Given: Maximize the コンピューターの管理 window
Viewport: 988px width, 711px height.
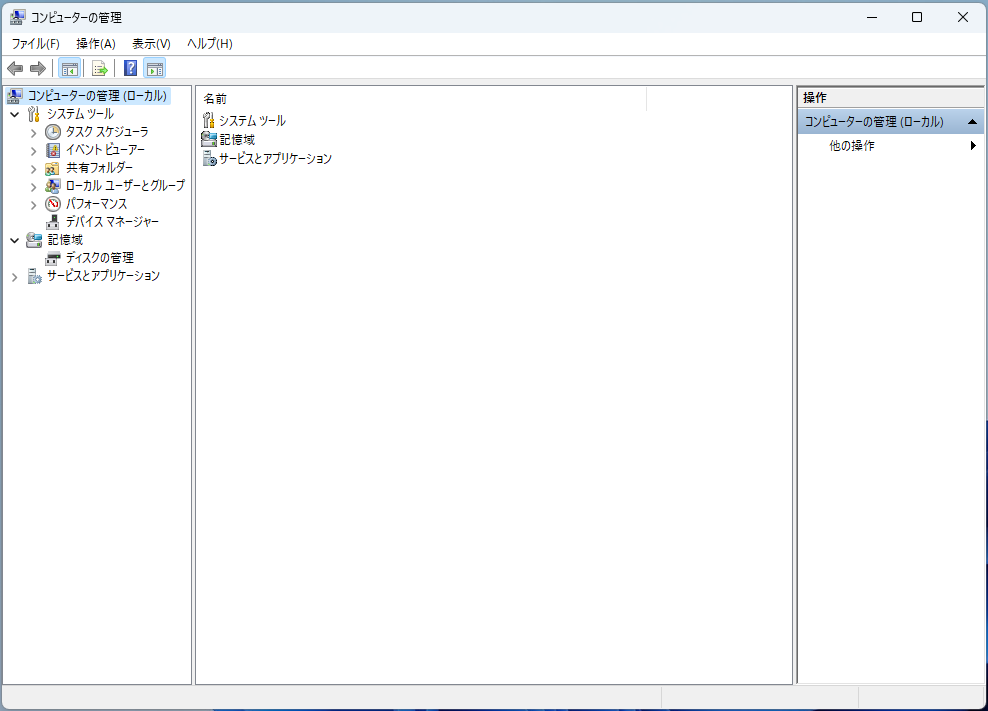Looking at the screenshot, I should pyautogui.click(x=917, y=17).
